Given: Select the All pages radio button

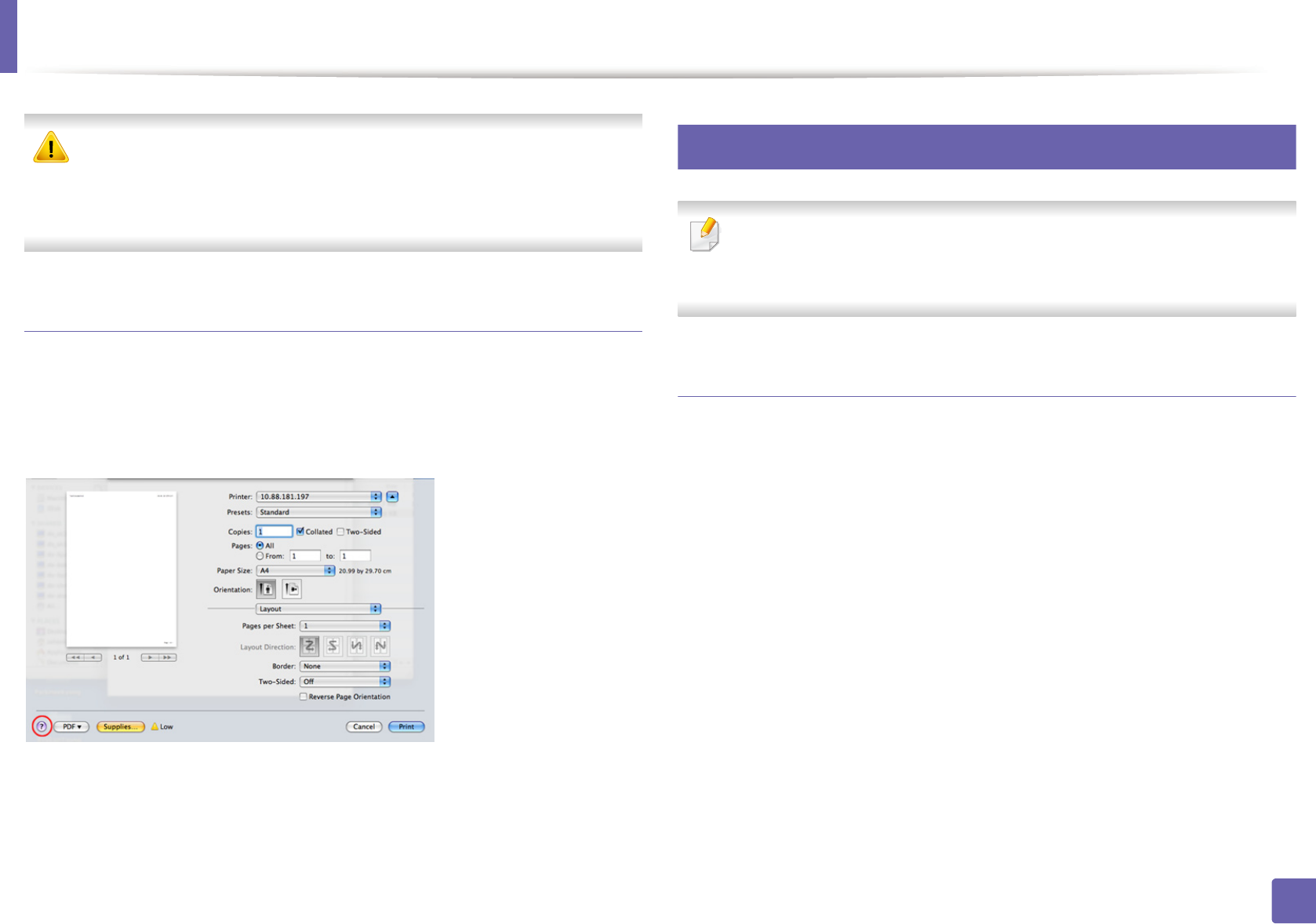Looking at the screenshot, I should 260,545.
